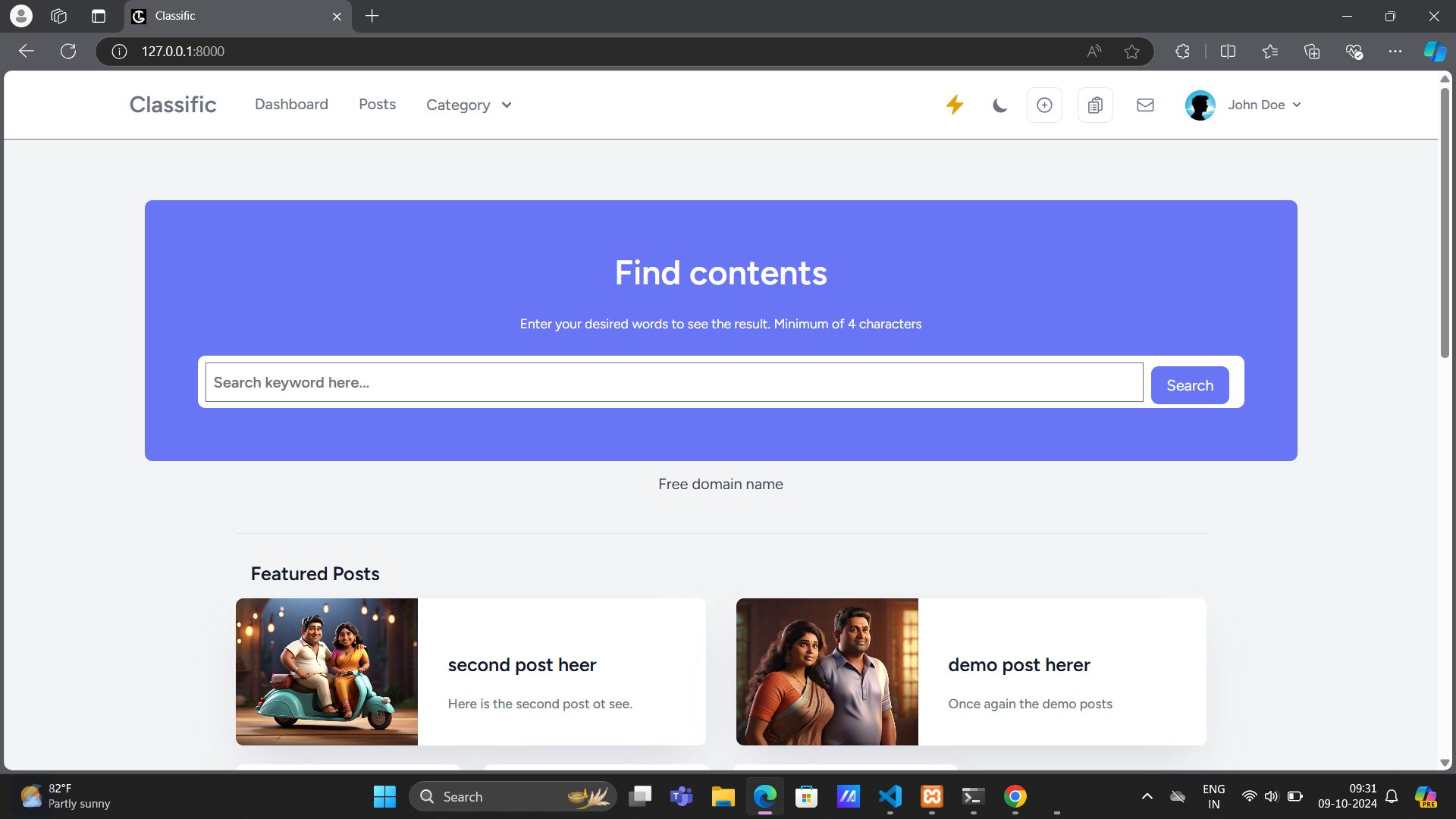Viewport: 1456px width, 819px height.
Task: Open Microsoft Store from taskbar
Action: (x=806, y=796)
